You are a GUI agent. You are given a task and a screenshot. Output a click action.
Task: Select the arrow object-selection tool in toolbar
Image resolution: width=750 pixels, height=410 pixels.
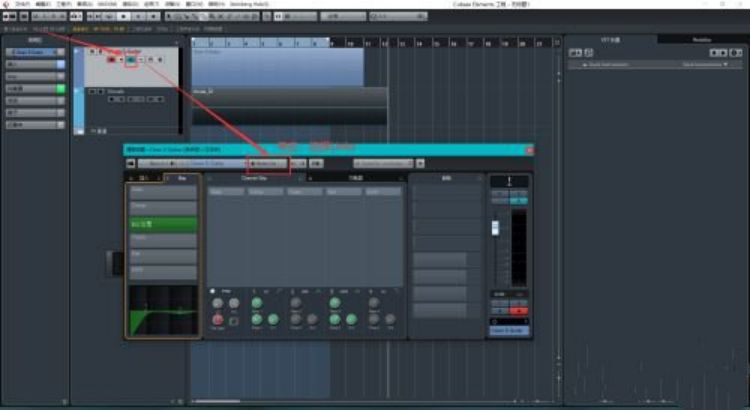(x=170, y=16)
